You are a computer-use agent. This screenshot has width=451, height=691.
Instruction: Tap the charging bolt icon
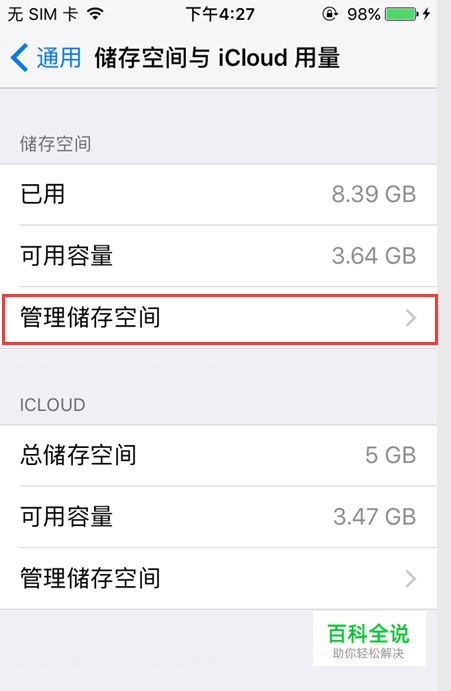(426, 14)
